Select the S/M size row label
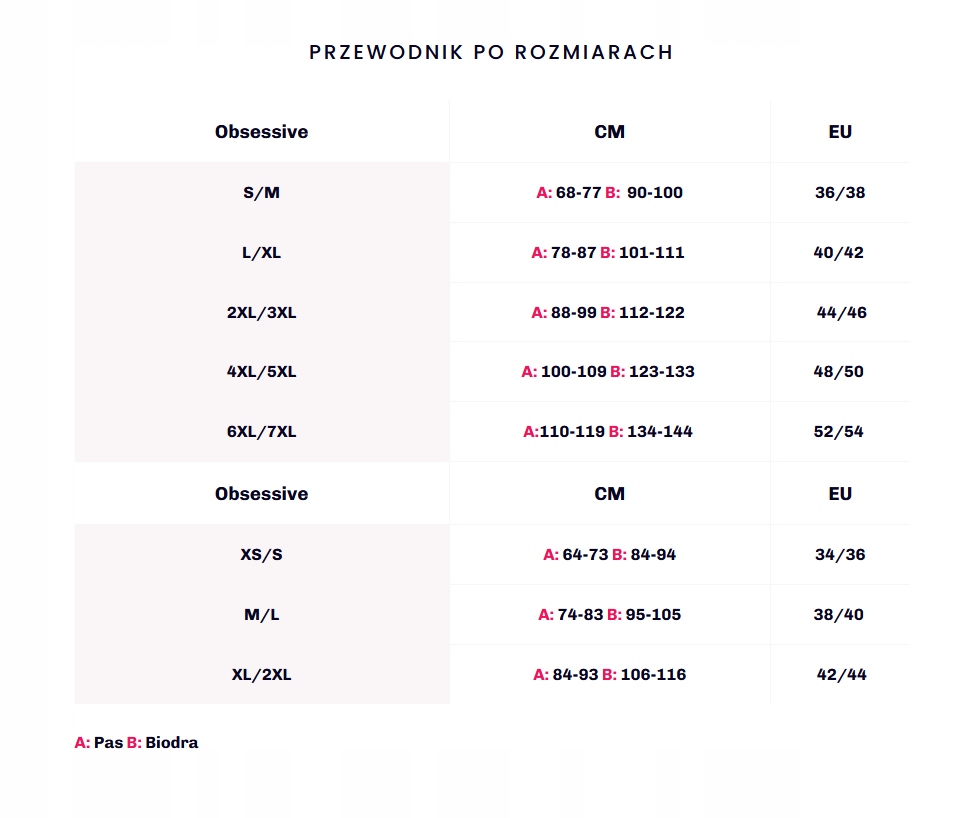Screen dimensions: 972x818 click(x=262, y=193)
